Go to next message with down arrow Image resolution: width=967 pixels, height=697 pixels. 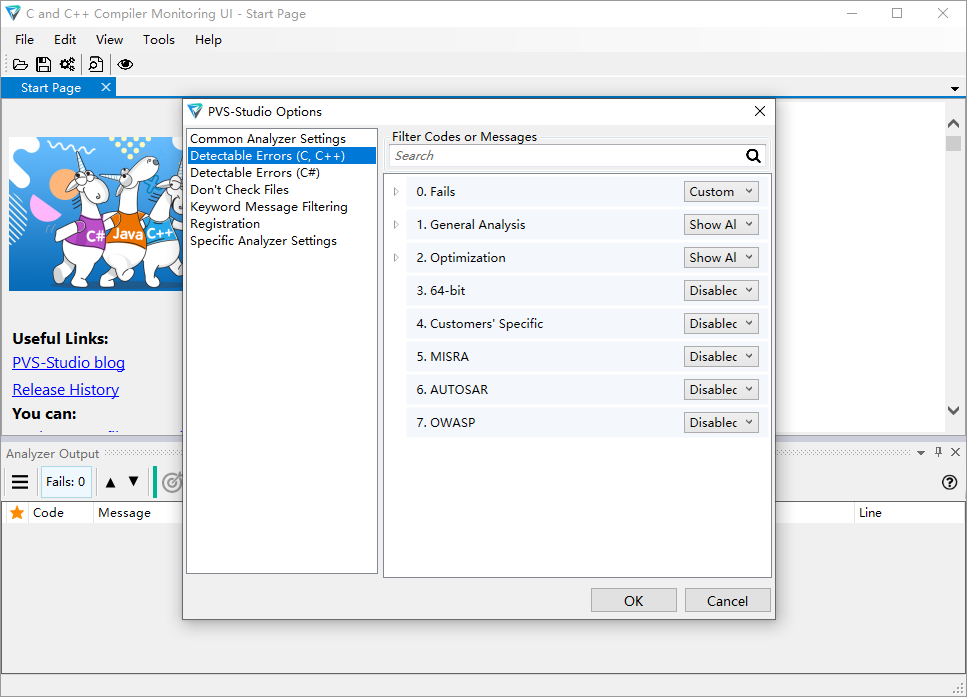pos(133,481)
